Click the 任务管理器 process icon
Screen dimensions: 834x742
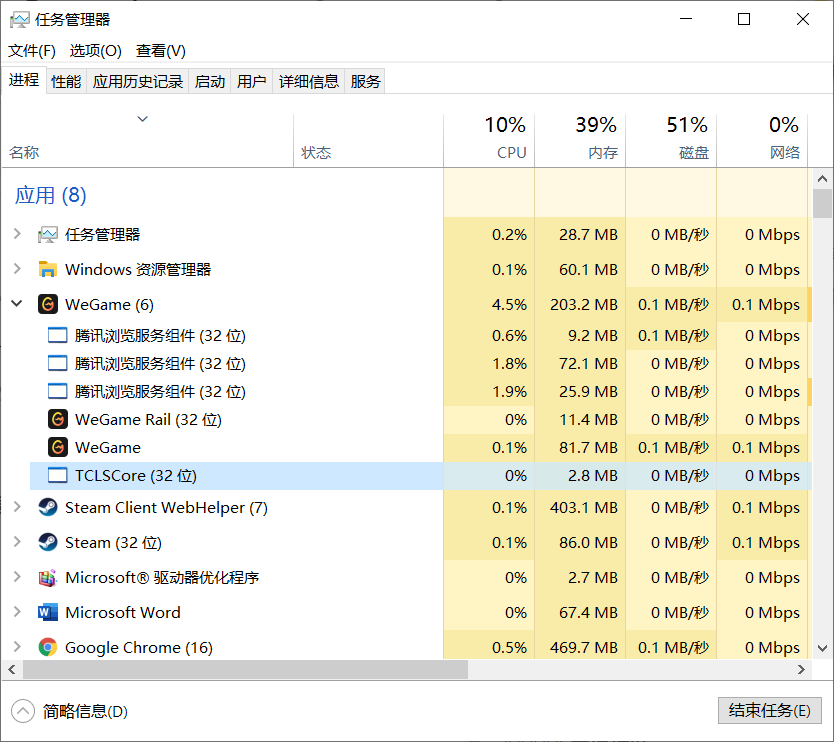48,234
